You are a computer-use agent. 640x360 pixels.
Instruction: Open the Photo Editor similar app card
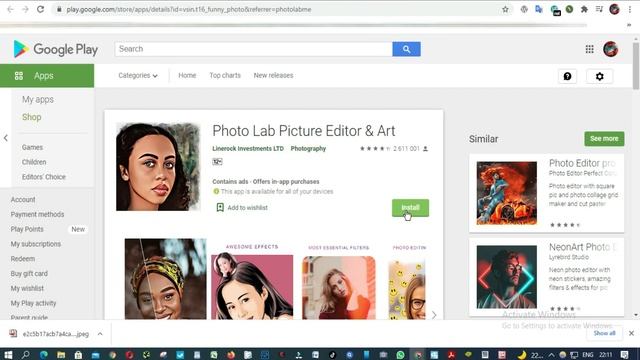coord(546,193)
